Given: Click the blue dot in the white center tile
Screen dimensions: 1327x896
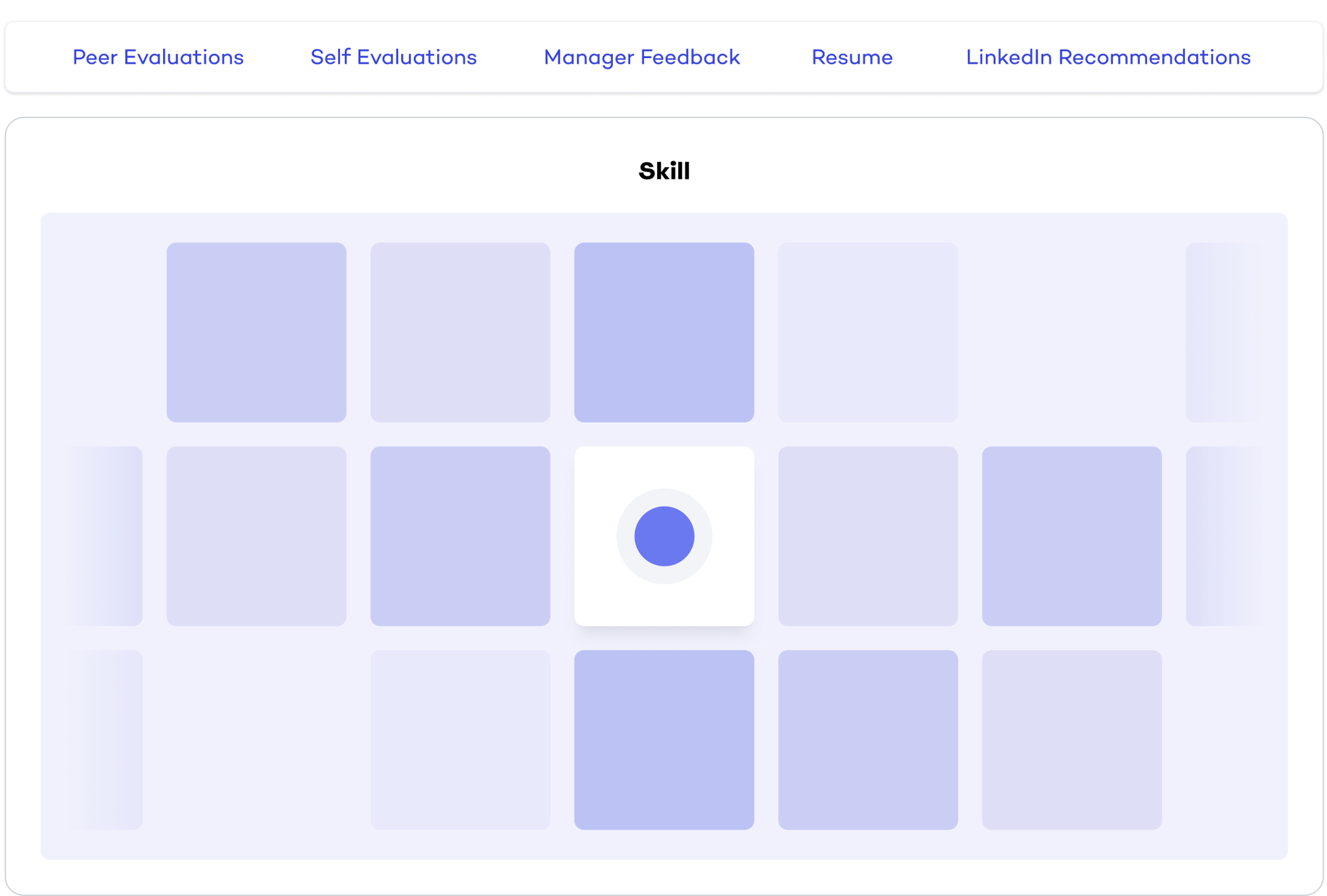Looking at the screenshot, I should 664,536.
